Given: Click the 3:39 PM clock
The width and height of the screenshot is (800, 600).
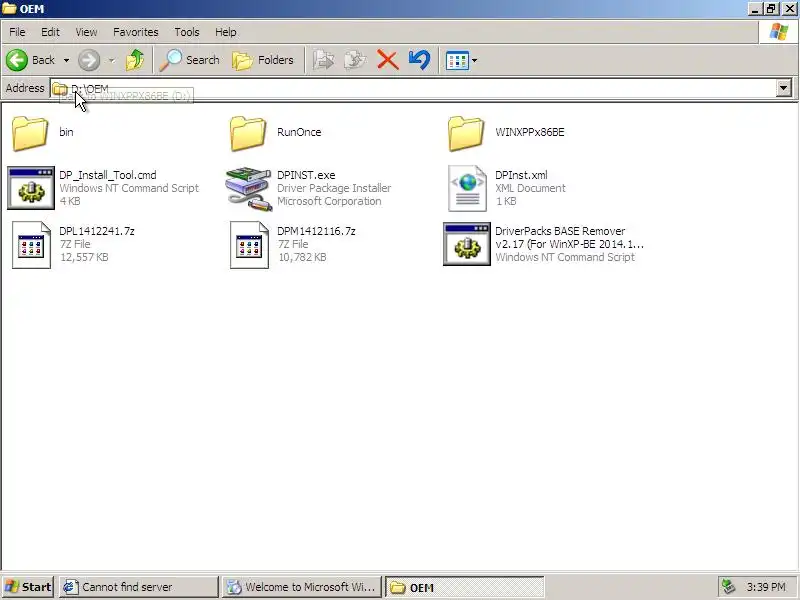Looking at the screenshot, I should 766,587.
